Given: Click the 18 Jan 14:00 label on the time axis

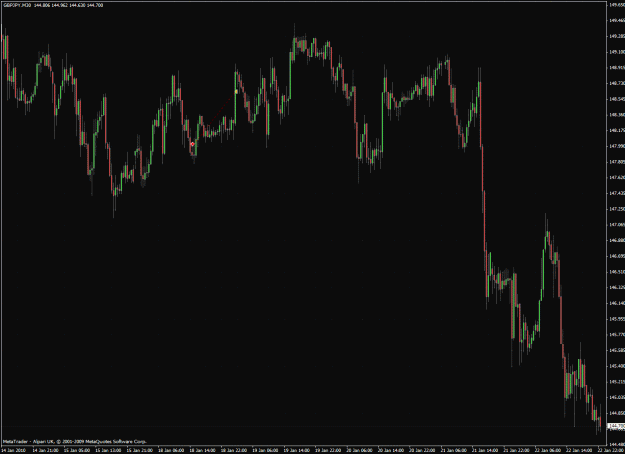Looking at the screenshot, I should pos(202,450).
